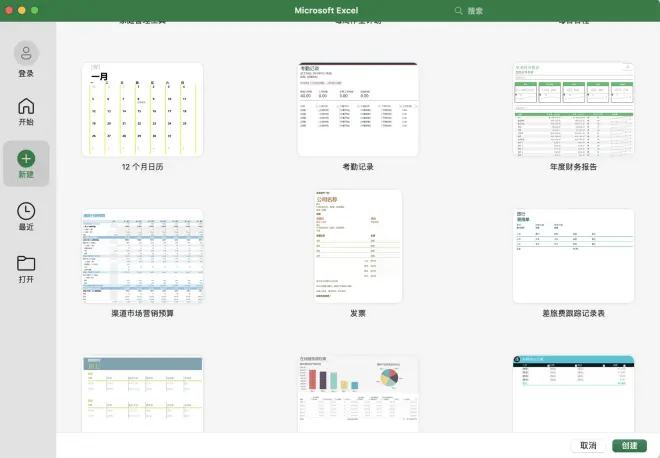
Task: Select the 渠道市场营销预算 template thumbnail
Action: [x=142, y=256]
